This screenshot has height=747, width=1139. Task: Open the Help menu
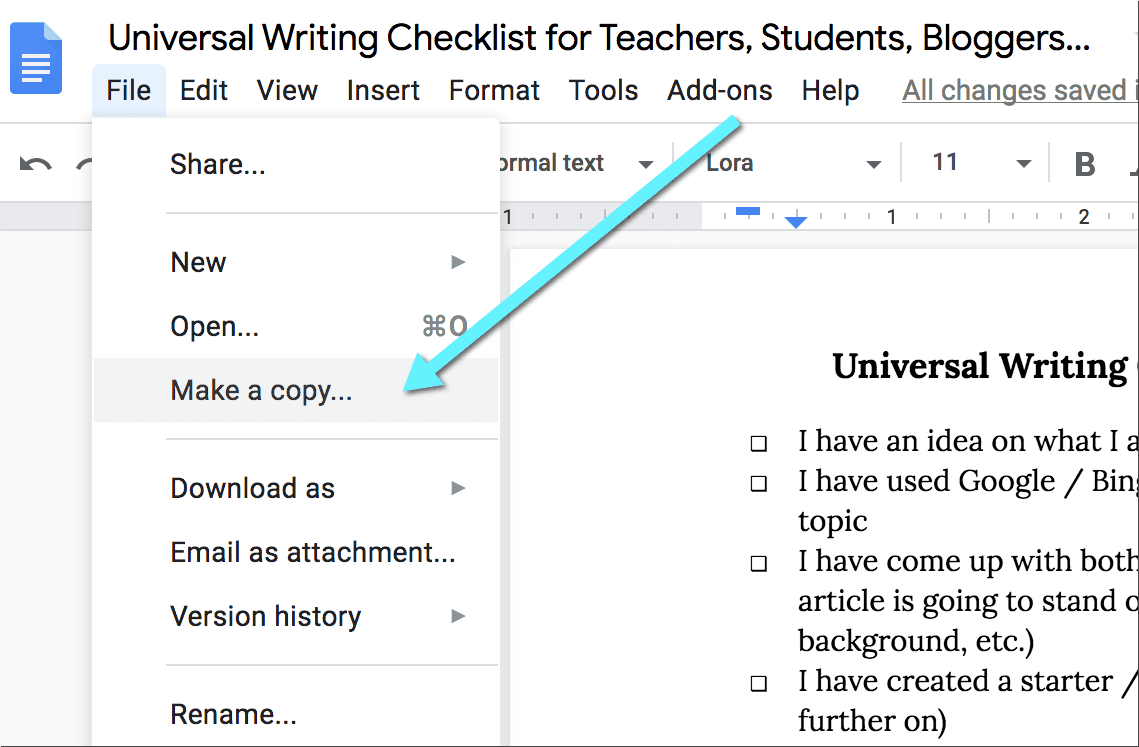click(x=830, y=91)
